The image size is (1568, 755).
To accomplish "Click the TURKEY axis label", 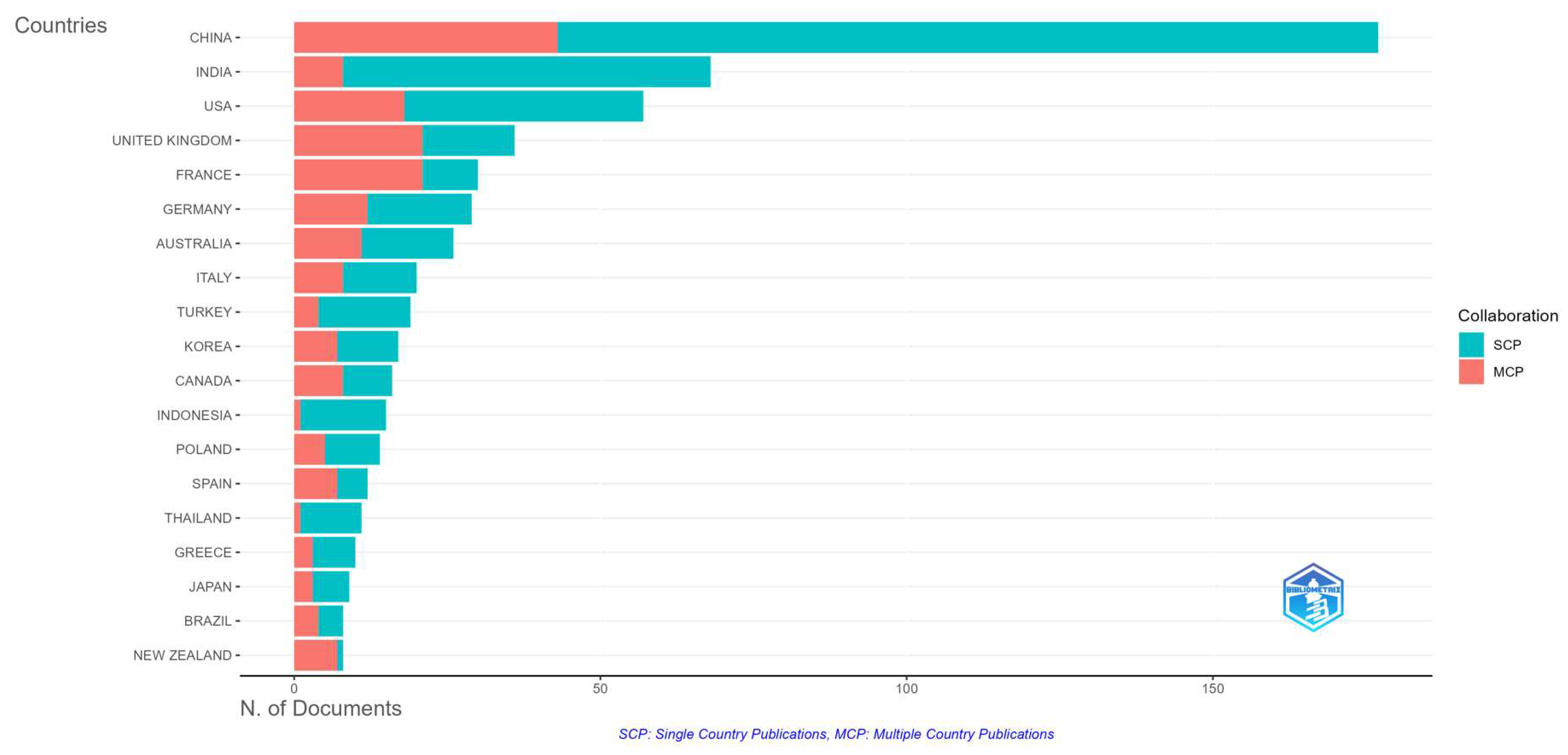I will point(204,312).
